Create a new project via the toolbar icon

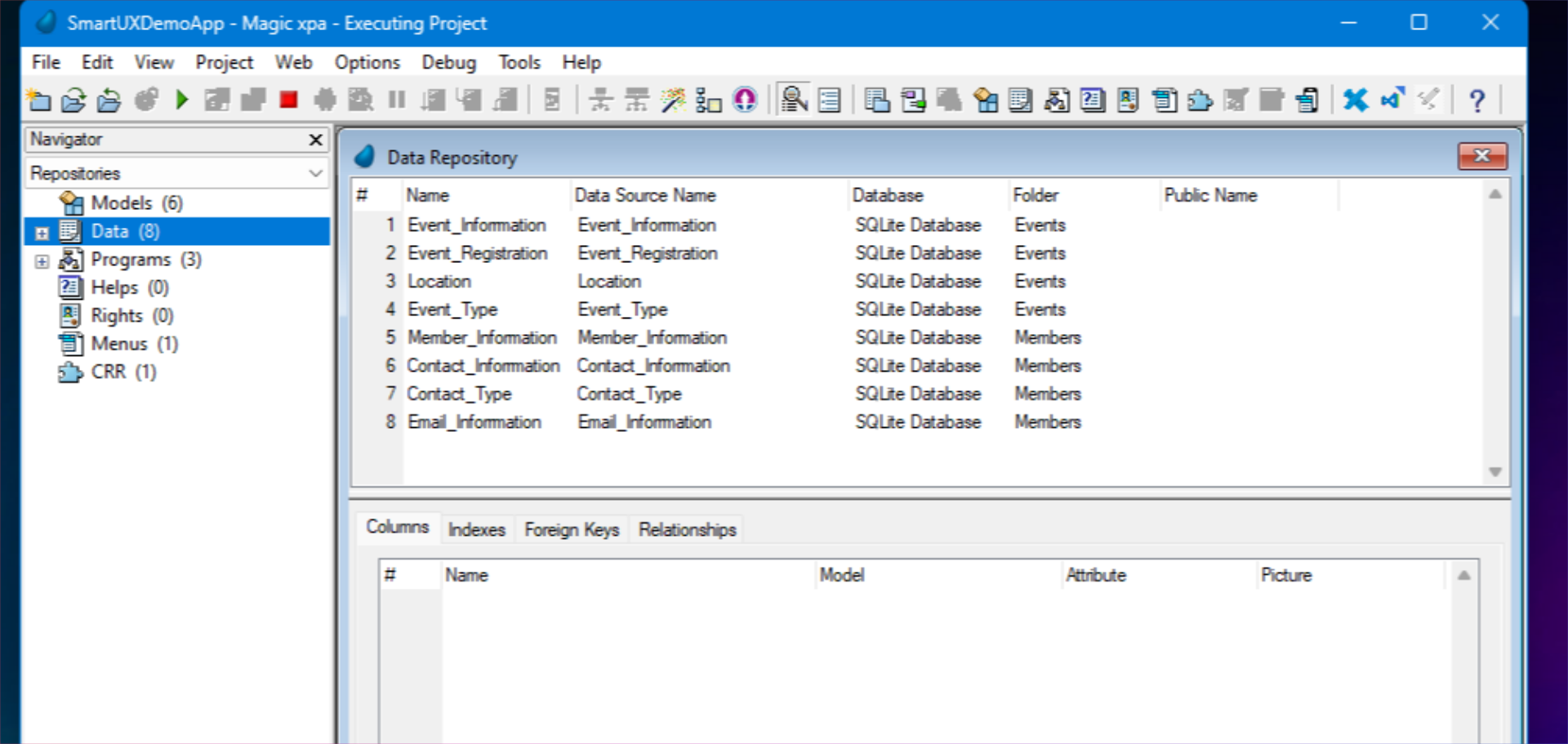pyautogui.click(x=38, y=99)
